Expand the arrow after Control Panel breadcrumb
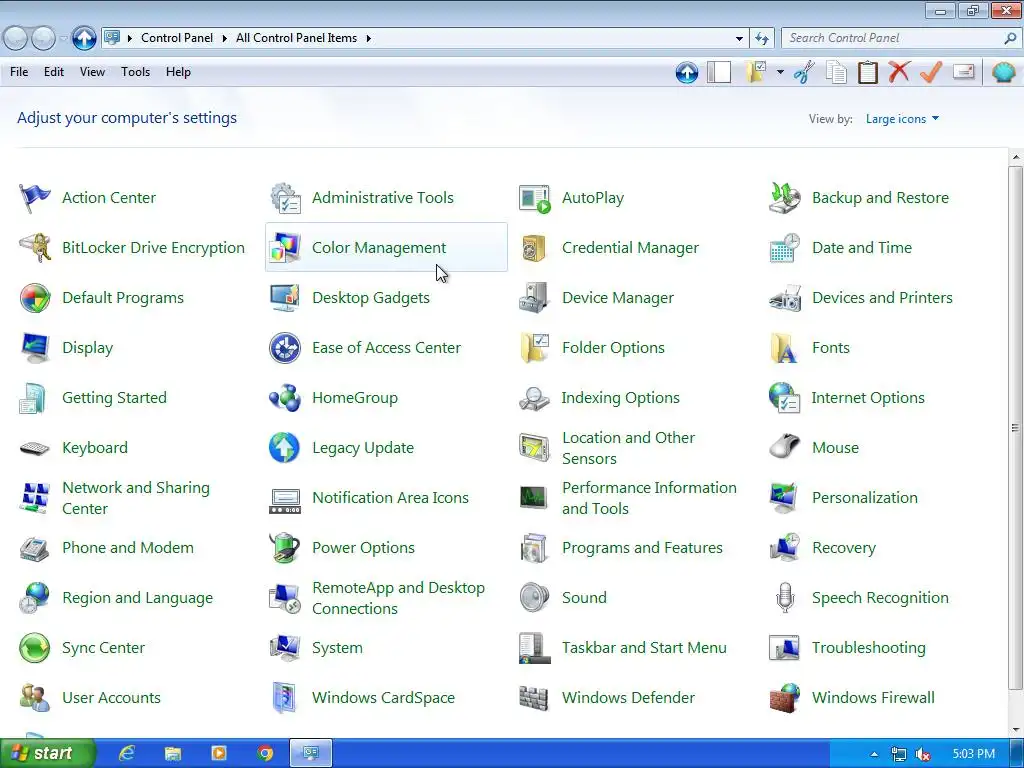Image resolution: width=1024 pixels, height=768 pixels. (x=224, y=39)
